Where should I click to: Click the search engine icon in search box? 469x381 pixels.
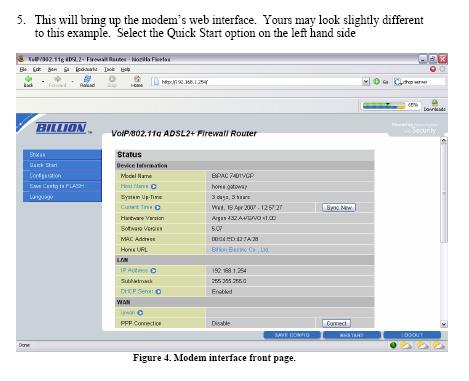click(x=397, y=82)
